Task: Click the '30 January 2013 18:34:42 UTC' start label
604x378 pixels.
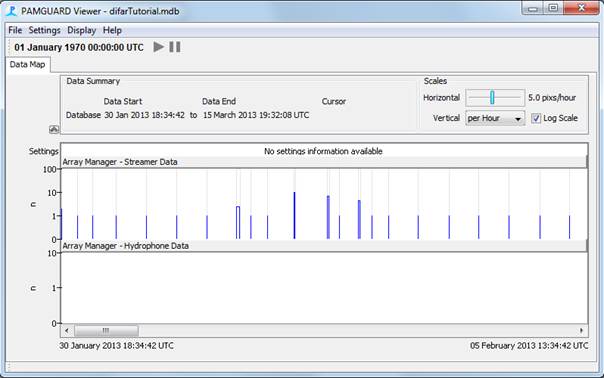Action: [x=116, y=346]
